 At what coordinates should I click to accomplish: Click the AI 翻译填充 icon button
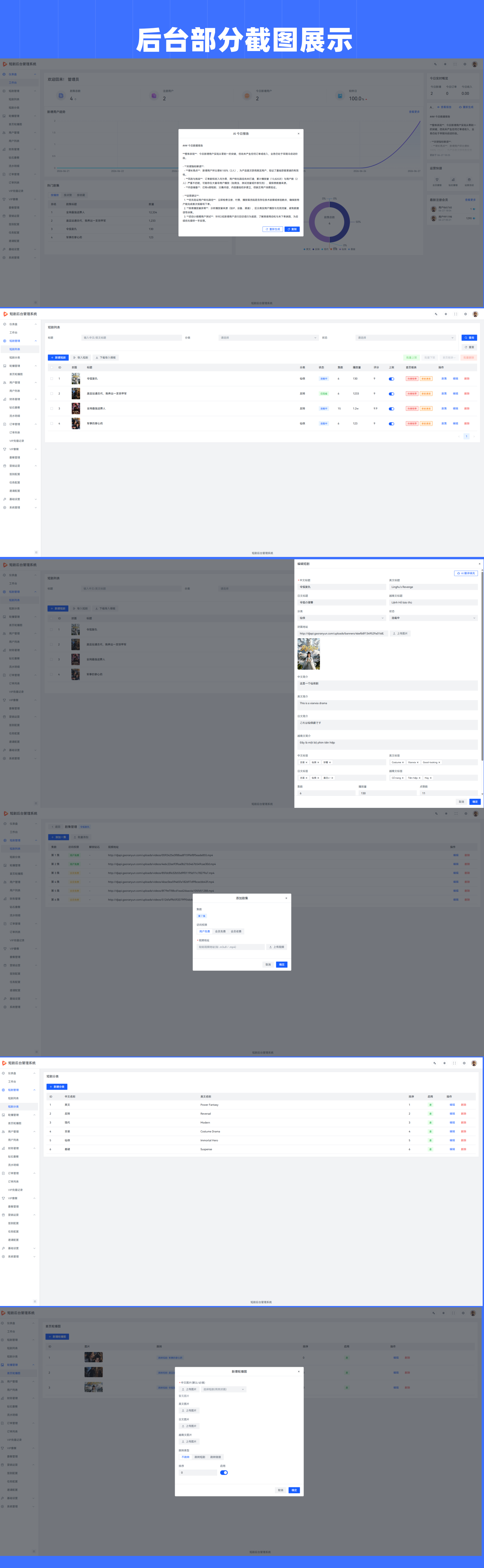pos(466,573)
